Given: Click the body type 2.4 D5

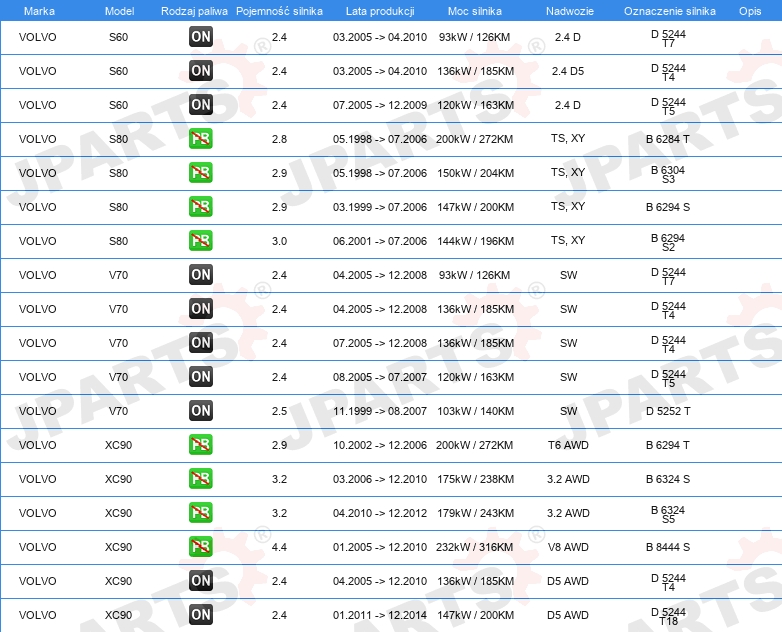Looking at the screenshot, I should 568,71.
